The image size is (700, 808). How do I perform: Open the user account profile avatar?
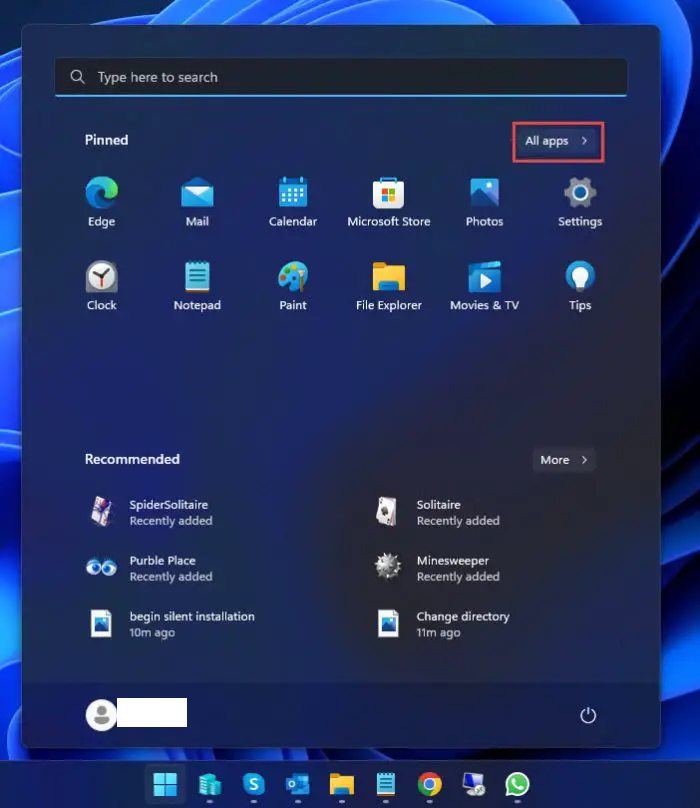click(101, 715)
